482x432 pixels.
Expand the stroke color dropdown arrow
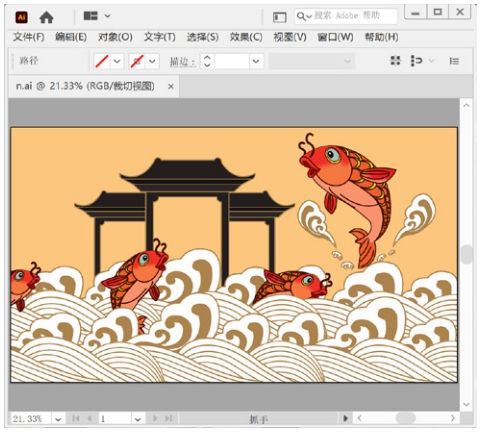pos(152,61)
